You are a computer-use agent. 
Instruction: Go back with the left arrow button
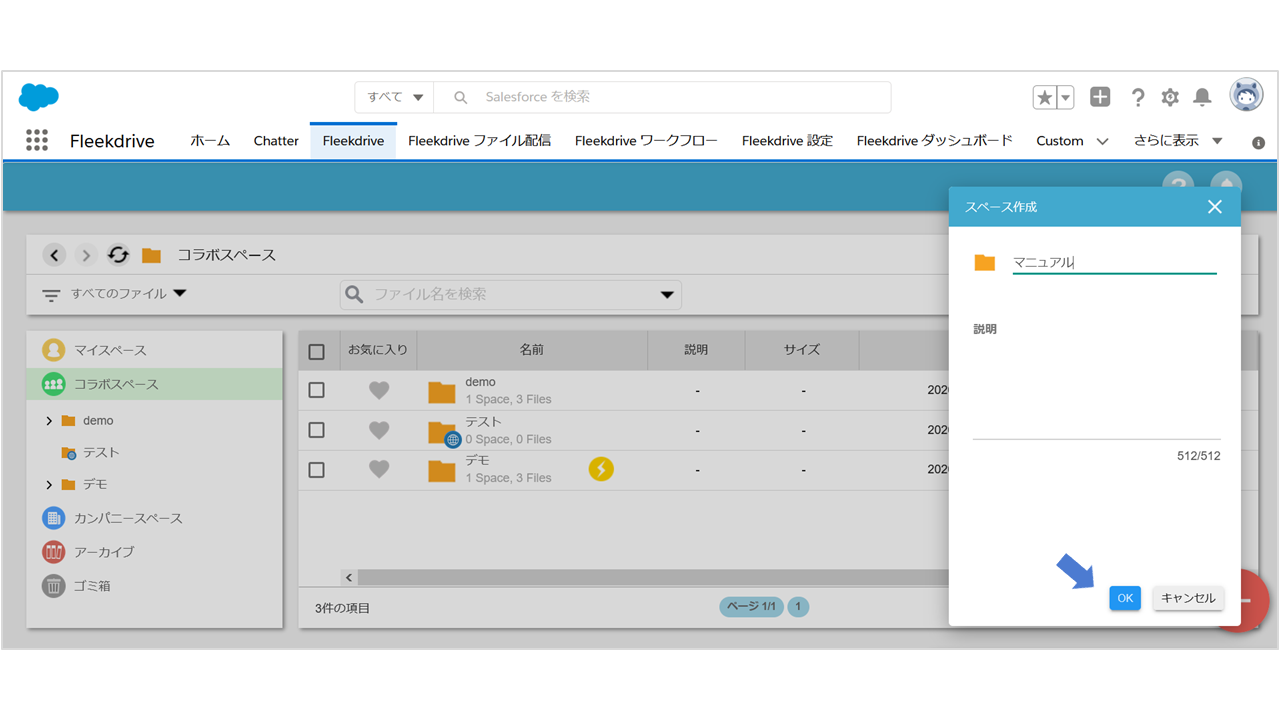pyautogui.click(x=55, y=255)
